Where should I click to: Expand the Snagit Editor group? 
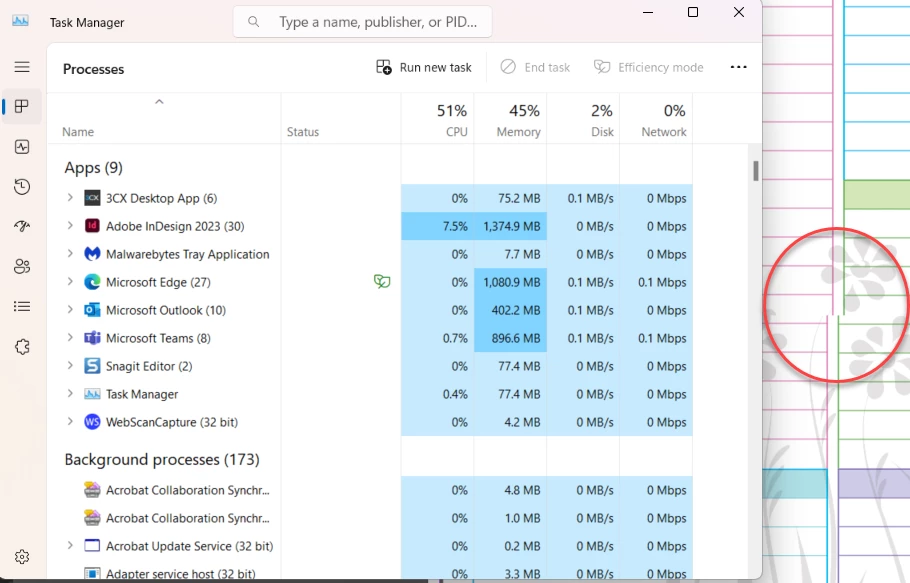(x=70, y=365)
